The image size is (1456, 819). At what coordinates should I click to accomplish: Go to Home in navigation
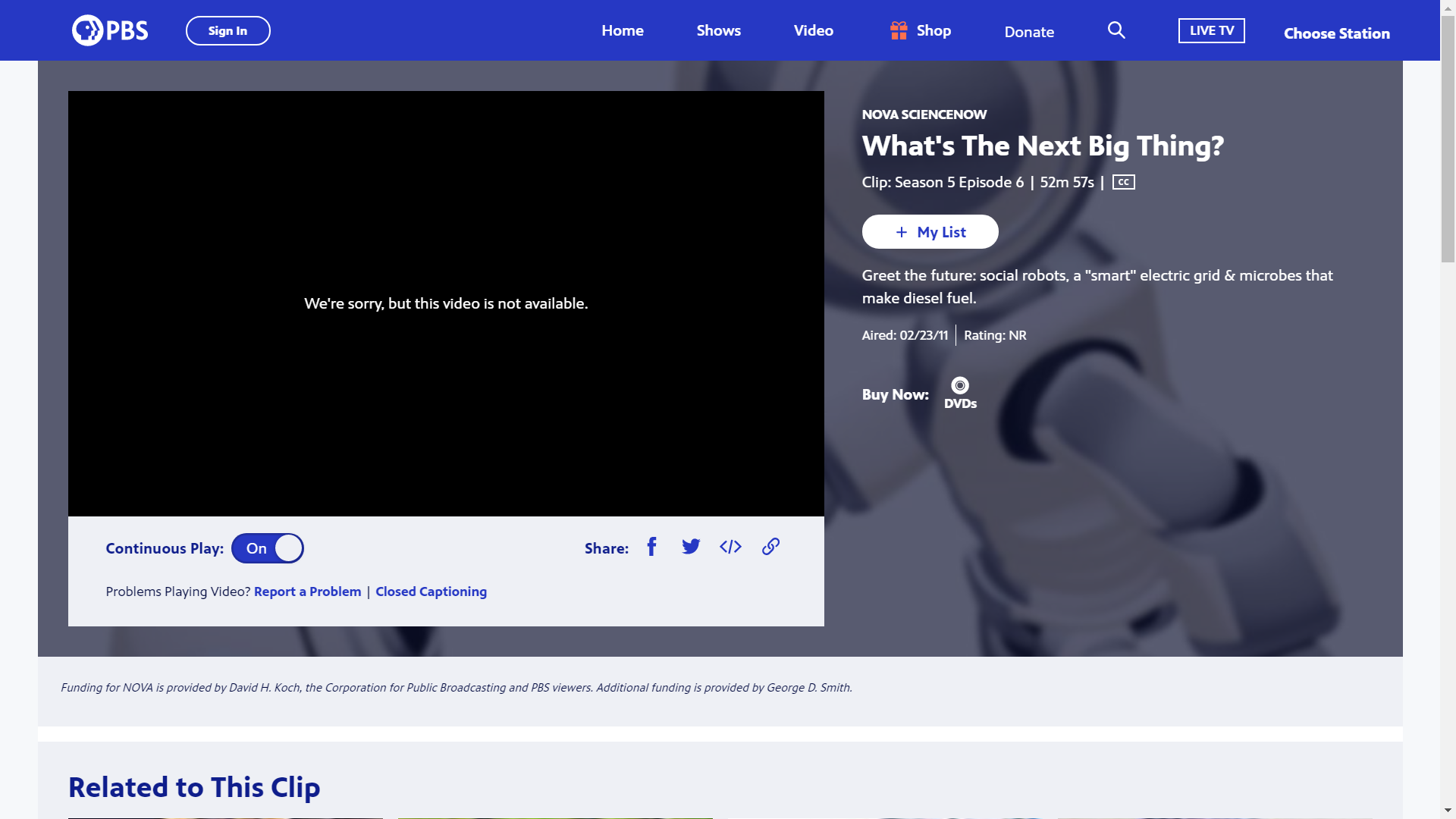[x=623, y=30]
